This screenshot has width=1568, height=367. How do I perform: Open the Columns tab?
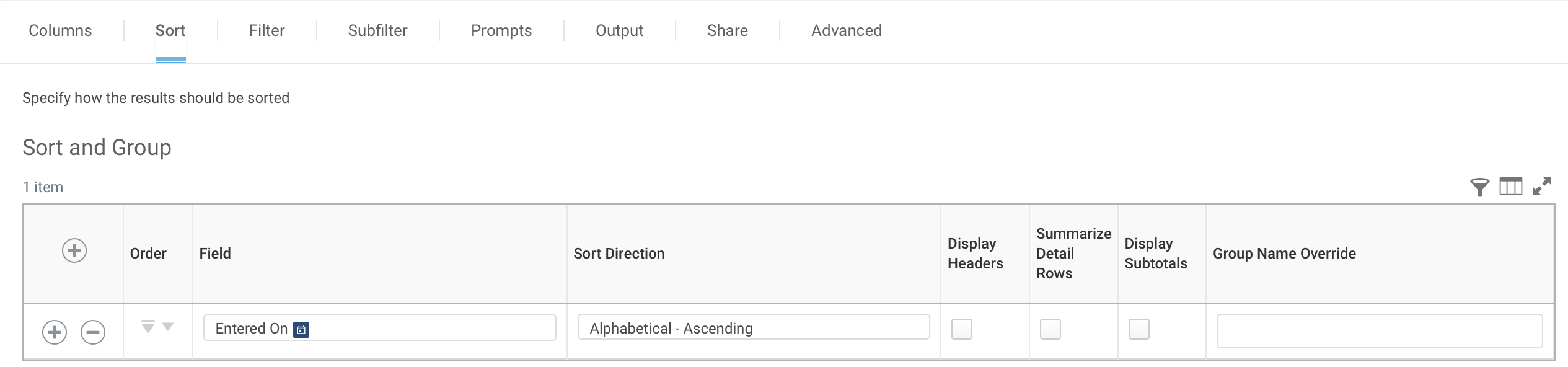coord(60,30)
